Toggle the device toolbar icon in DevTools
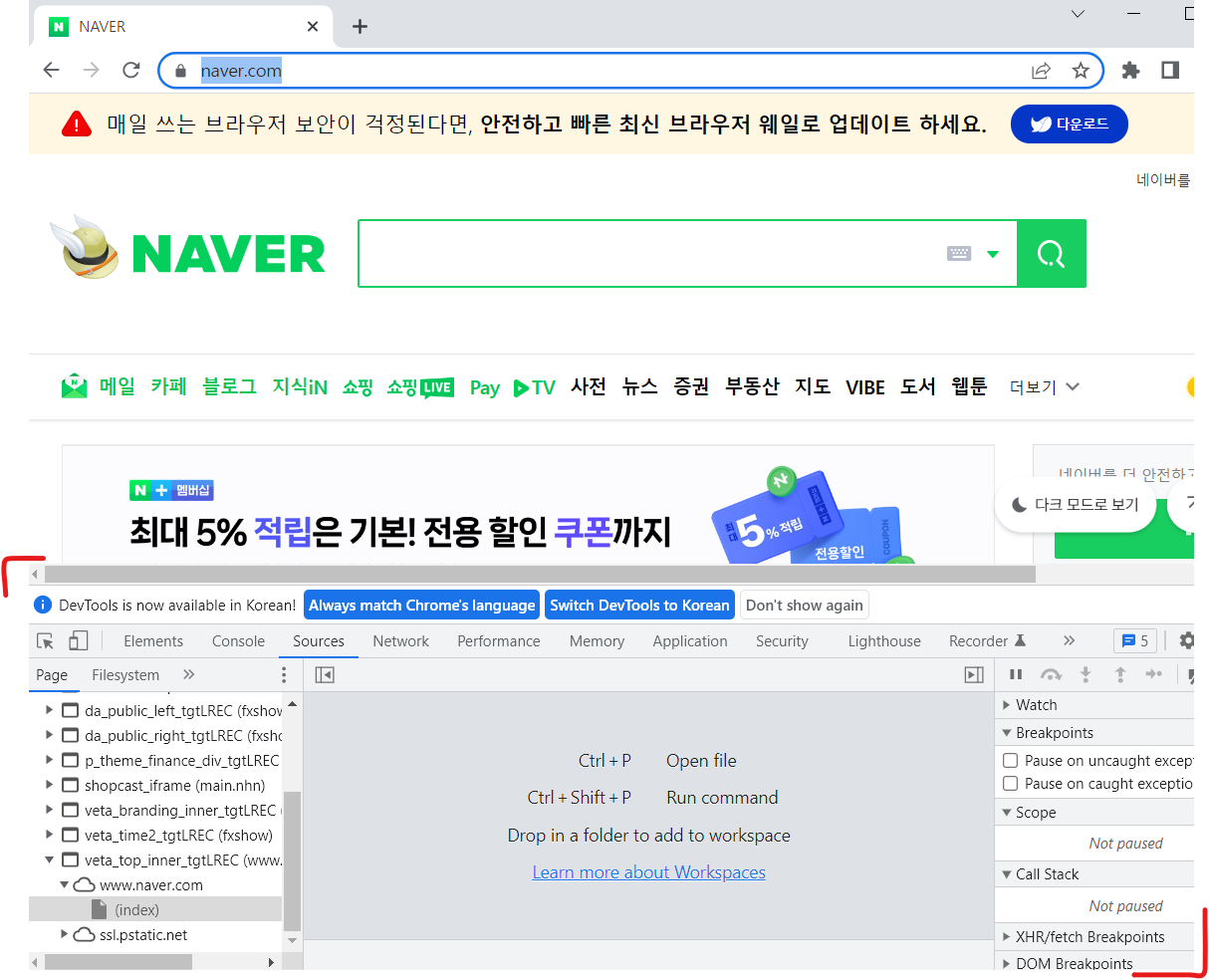This screenshot has width=1209, height=980. [79, 641]
